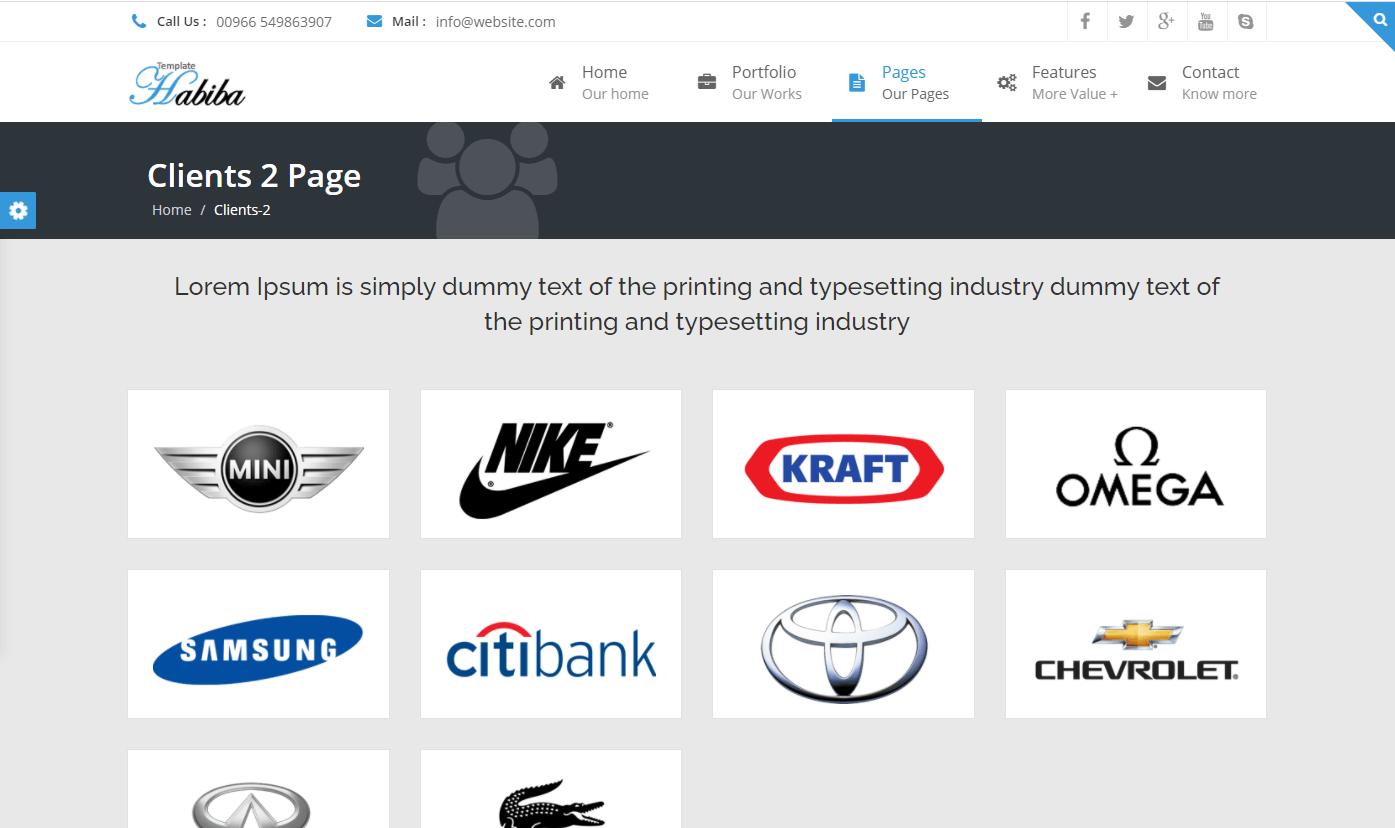Open the Skype social icon
This screenshot has width=1395, height=828.
pos(1246,21)
